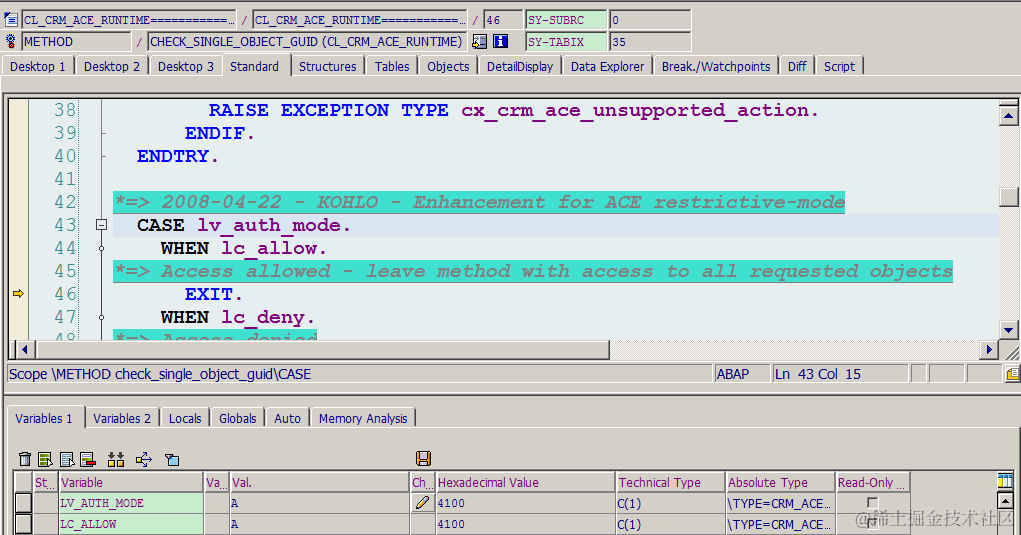This screenshot has height=535, width=1021.
Task: Select the Standard tab
Action: (x=255, y=66)
